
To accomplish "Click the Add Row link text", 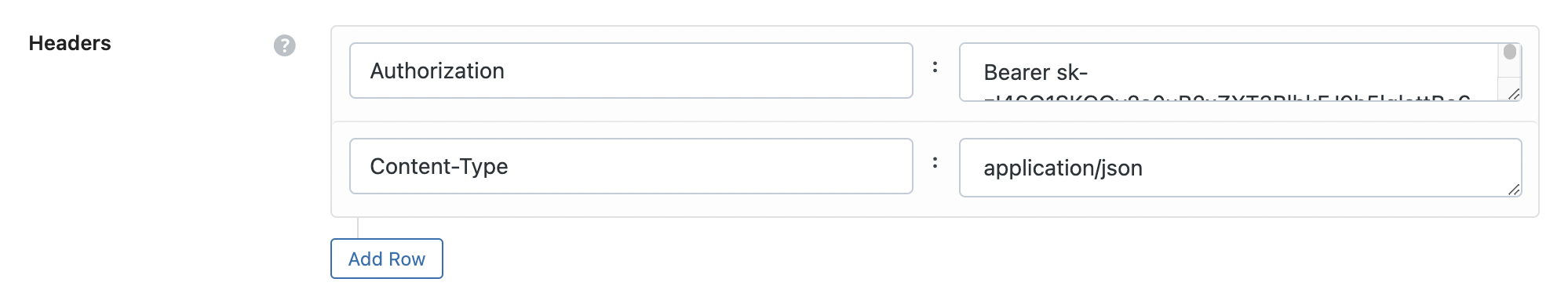I will 387,259.
